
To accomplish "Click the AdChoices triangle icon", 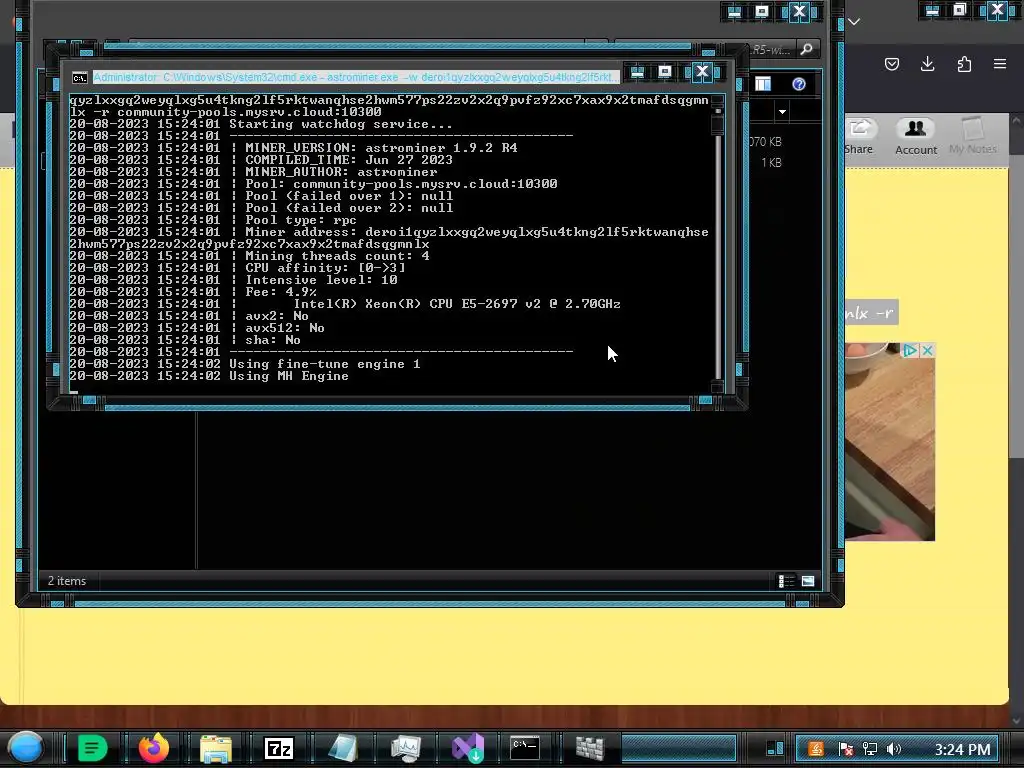I will coord(910,351).
